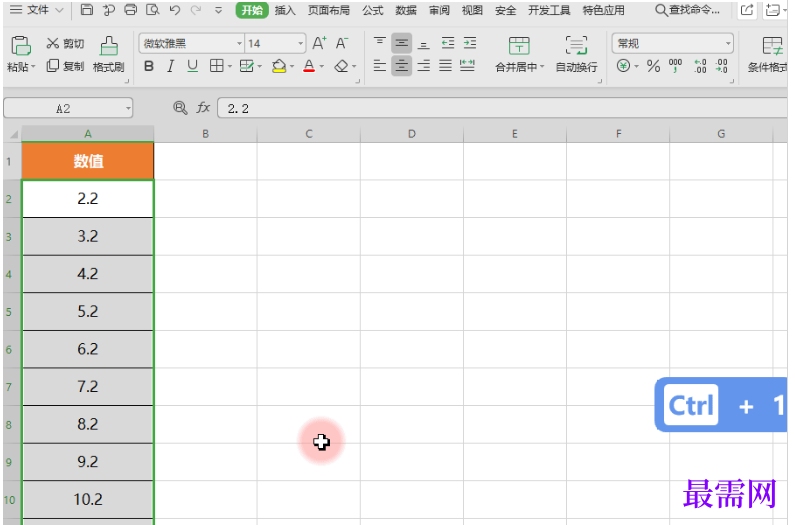Select cell containing 5.2
795x525 pixels.
click(88, 311)
